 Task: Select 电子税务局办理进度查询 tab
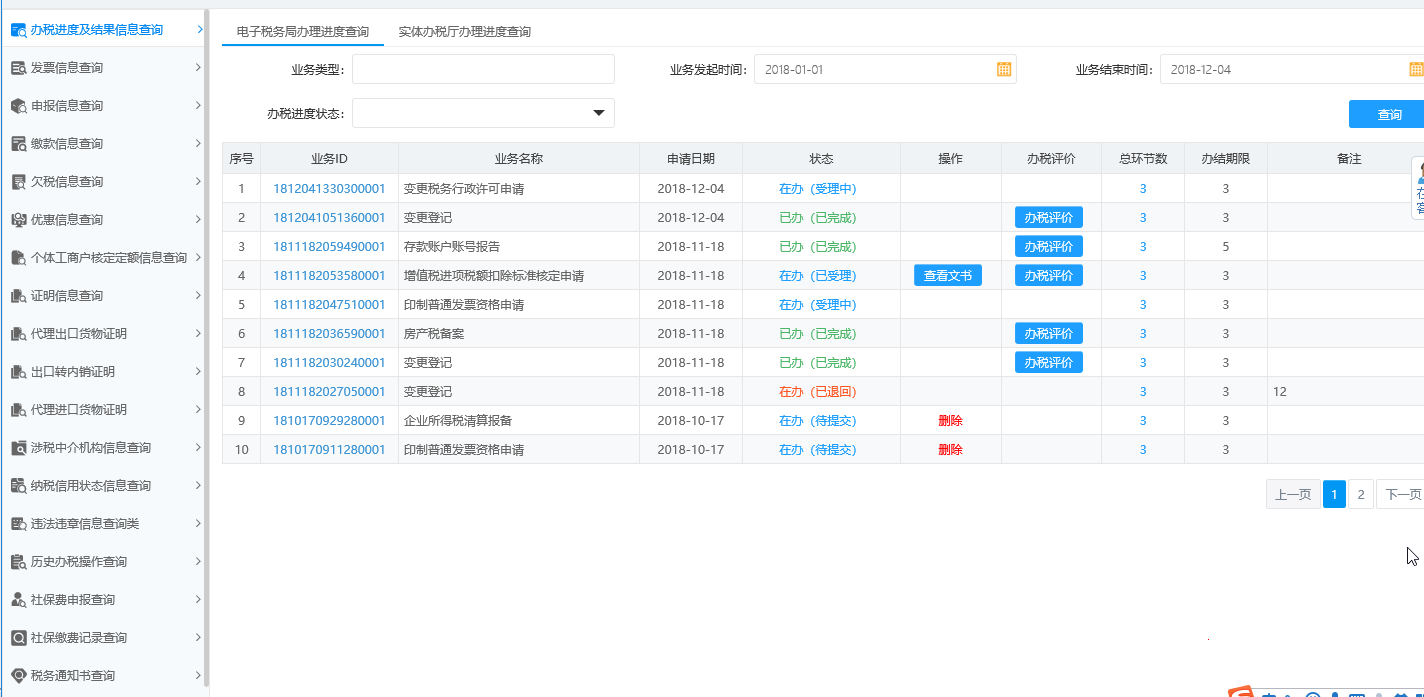click(302, 32)
